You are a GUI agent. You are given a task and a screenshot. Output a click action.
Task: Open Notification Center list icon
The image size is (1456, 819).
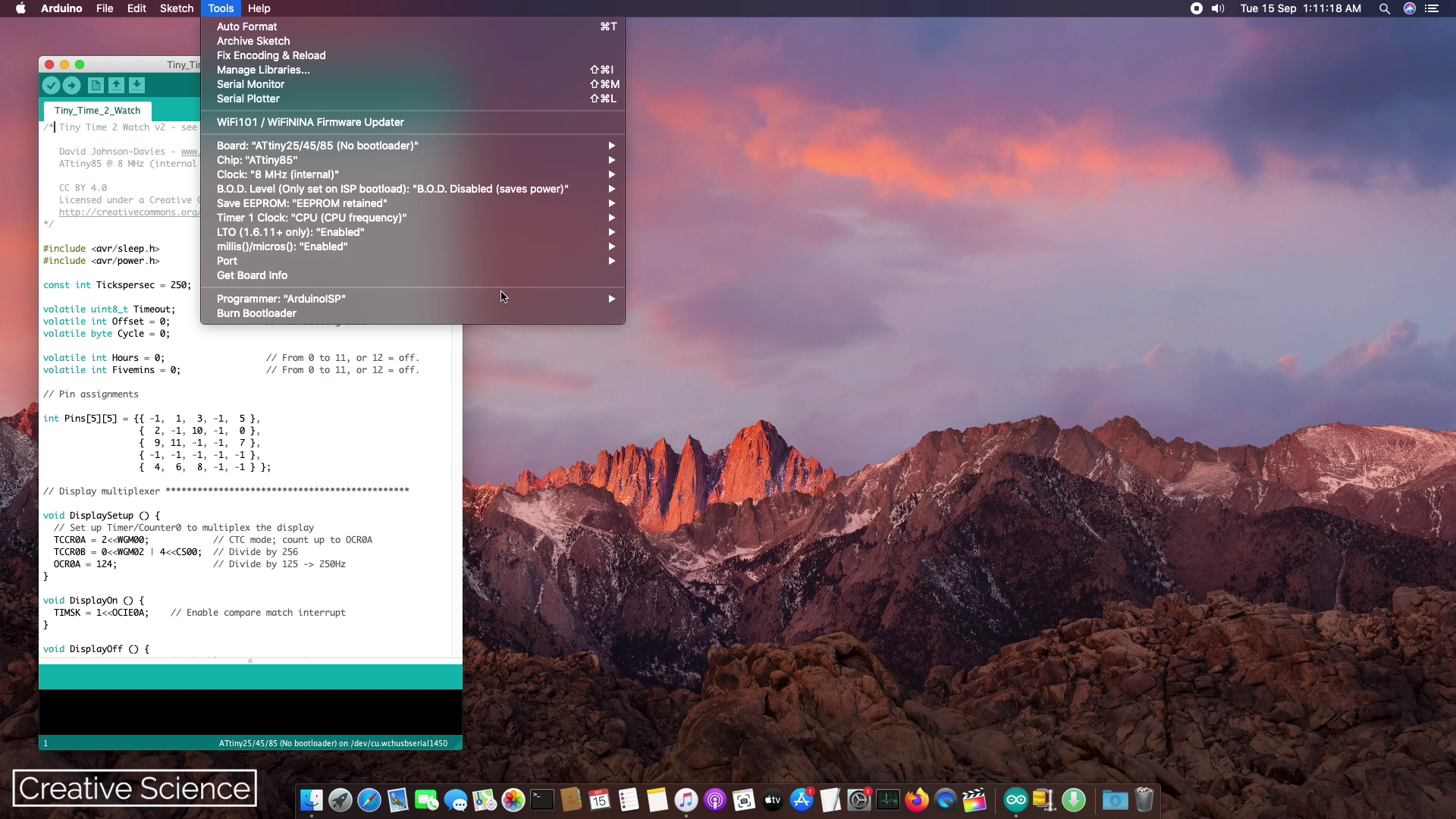(x=1432, y=8)
